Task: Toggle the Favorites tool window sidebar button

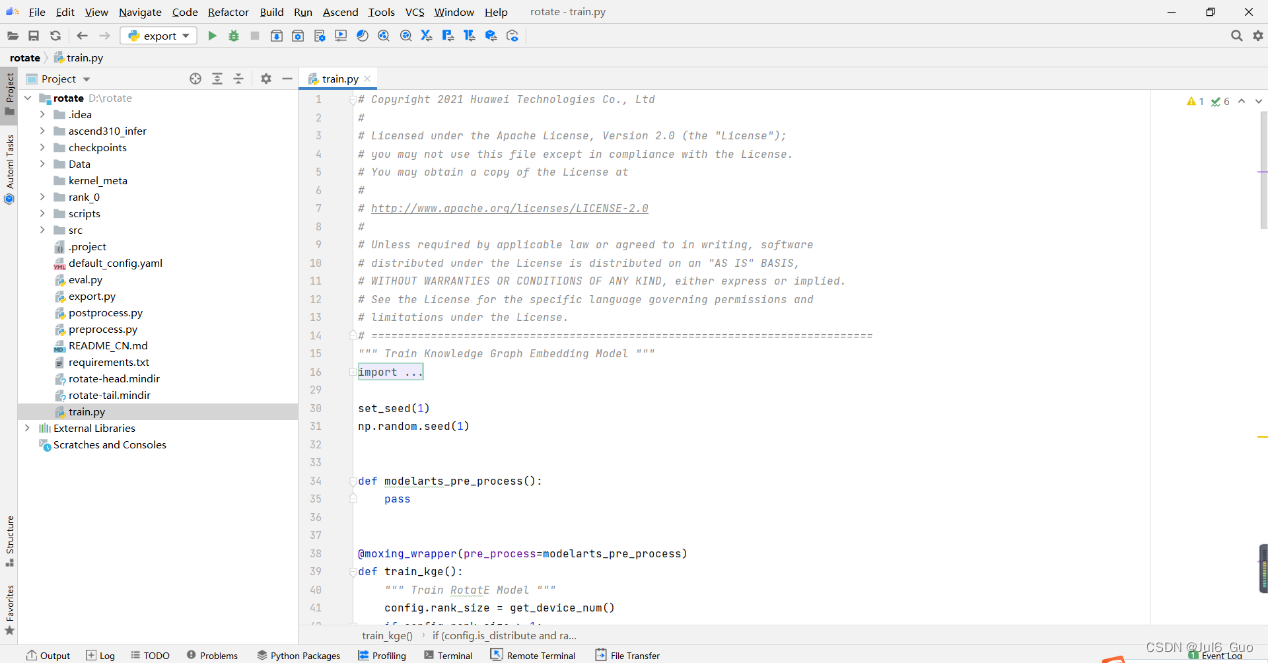Action: (9, 610)
